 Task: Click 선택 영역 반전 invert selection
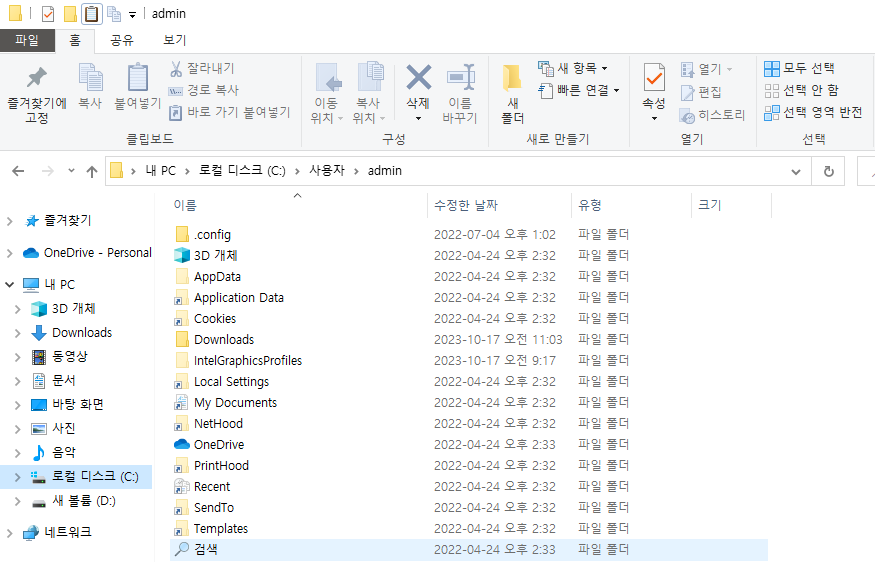coord(813,112)
